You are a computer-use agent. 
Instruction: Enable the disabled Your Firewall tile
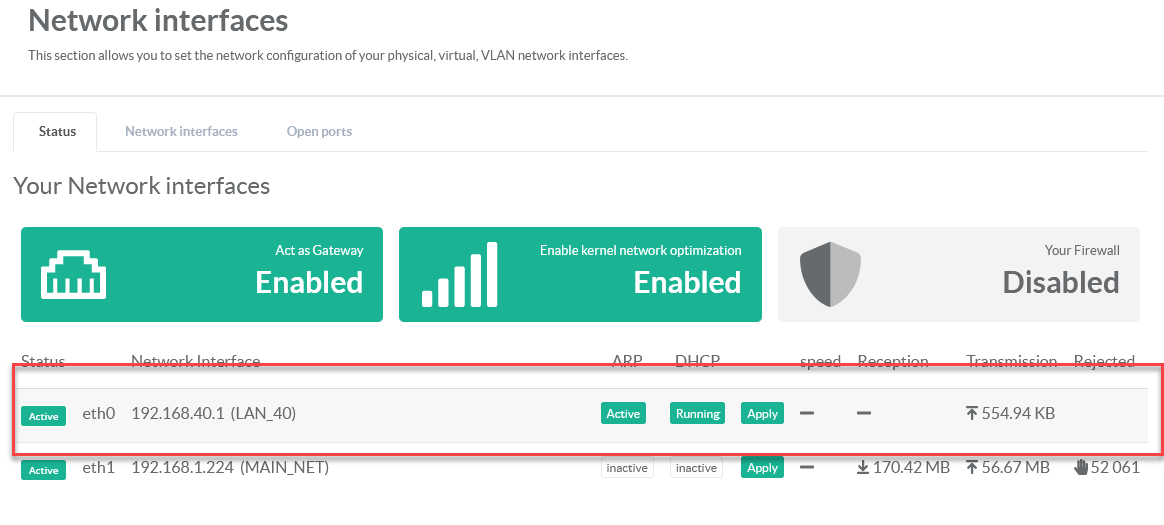coord(959,274)
